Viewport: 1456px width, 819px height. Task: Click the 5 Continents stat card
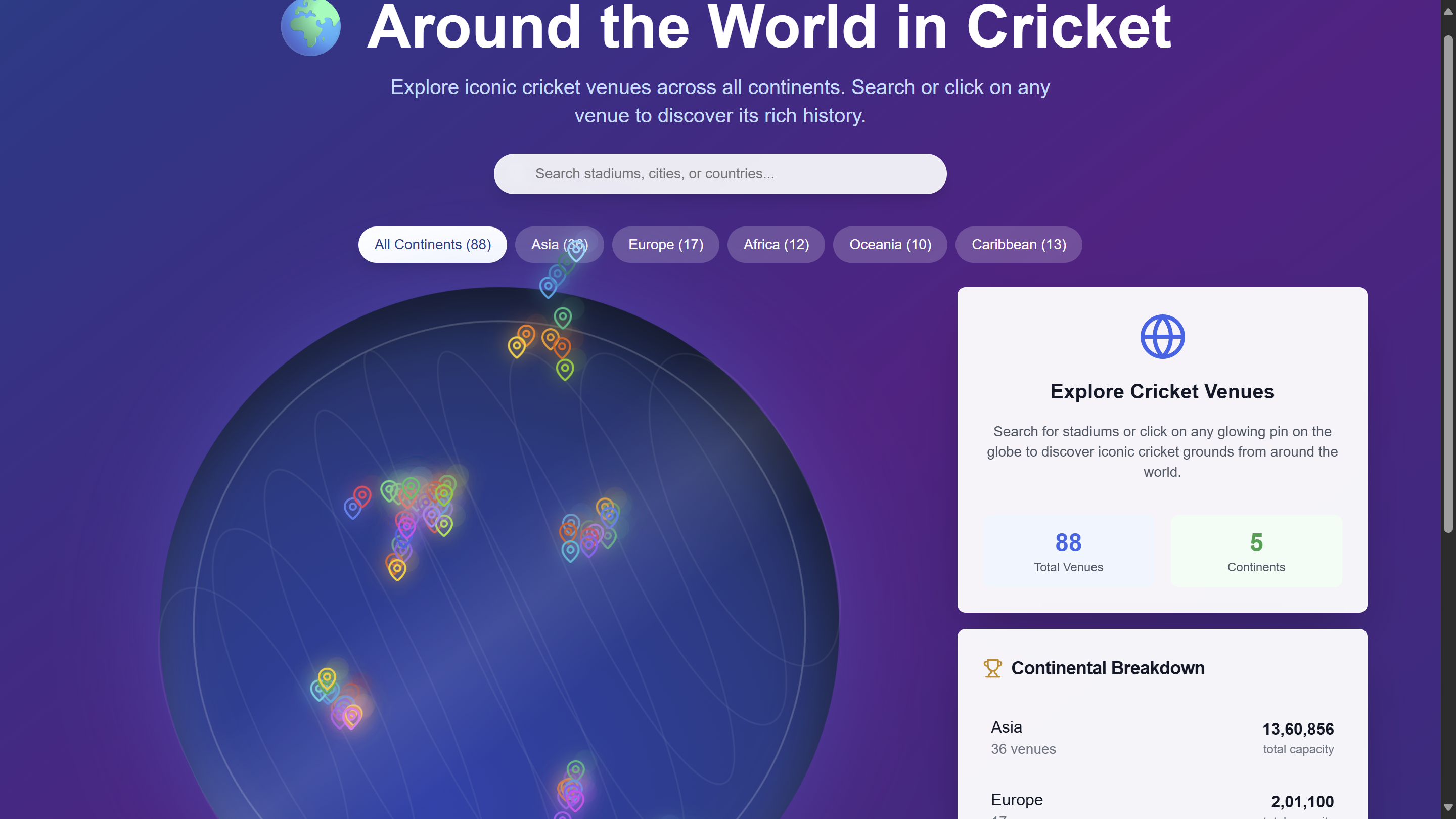(x=1256, y=551)
